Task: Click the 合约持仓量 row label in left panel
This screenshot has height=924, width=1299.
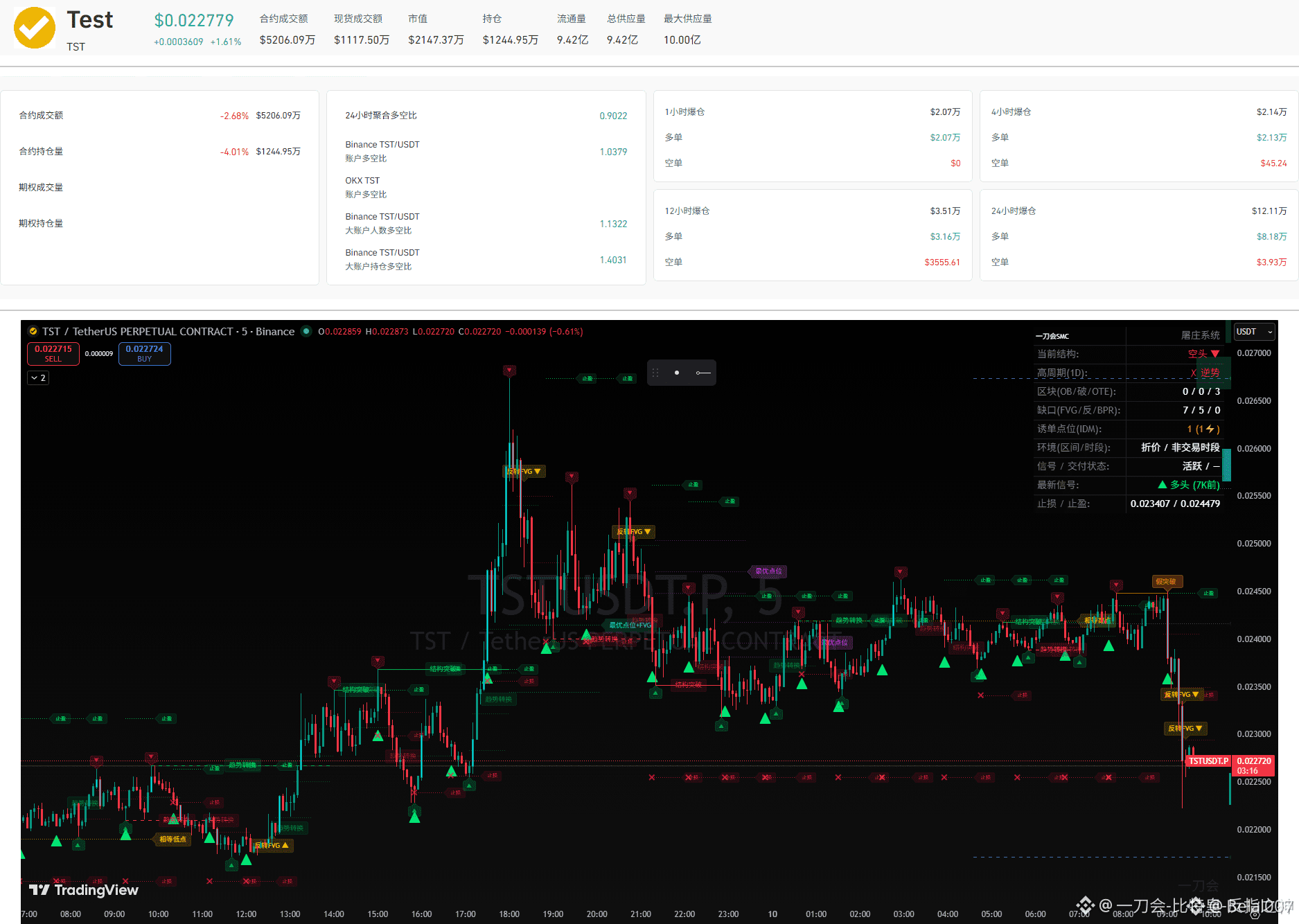Action: coord(41,152)
